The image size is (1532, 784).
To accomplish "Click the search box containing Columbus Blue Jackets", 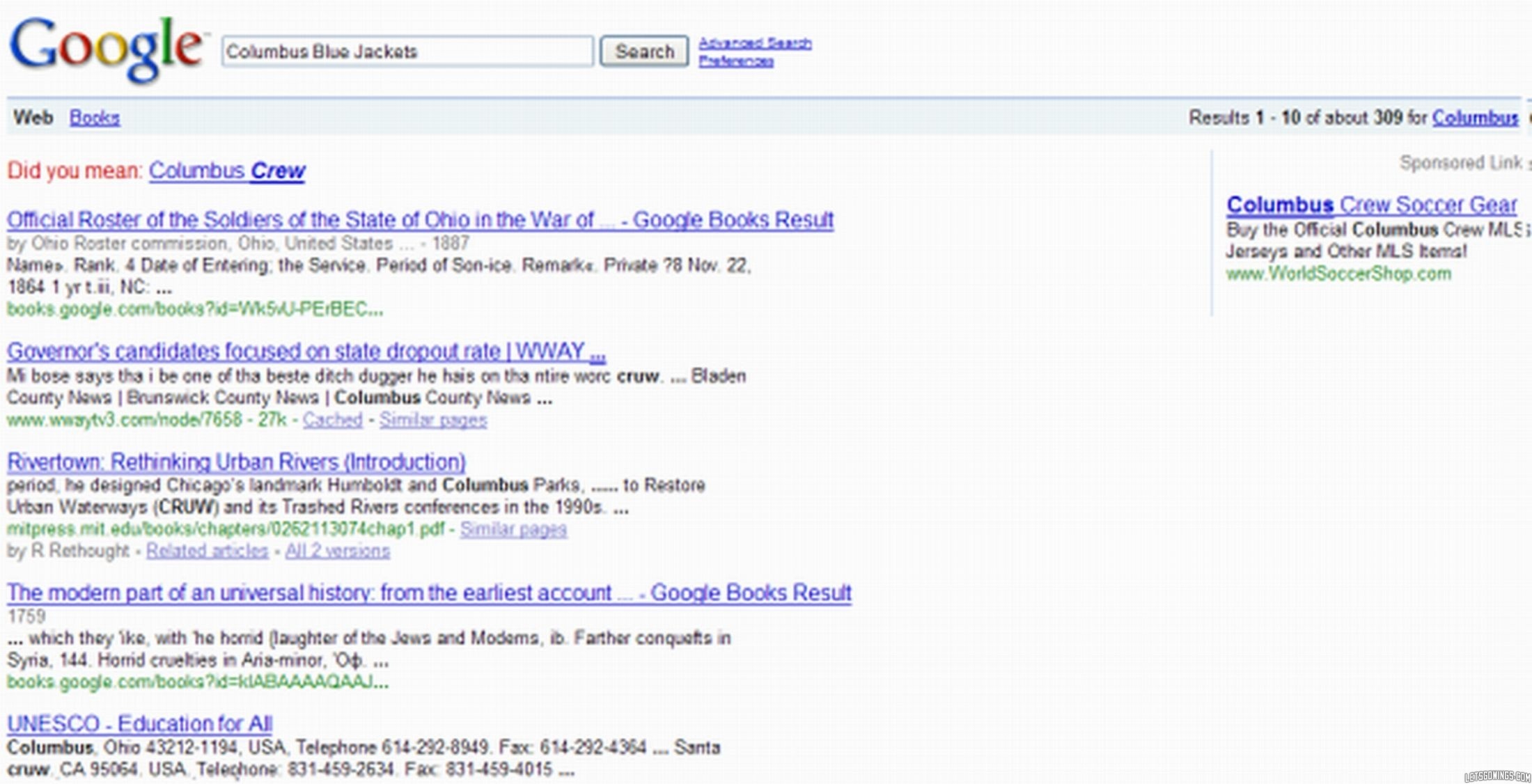I will point(407,52).
